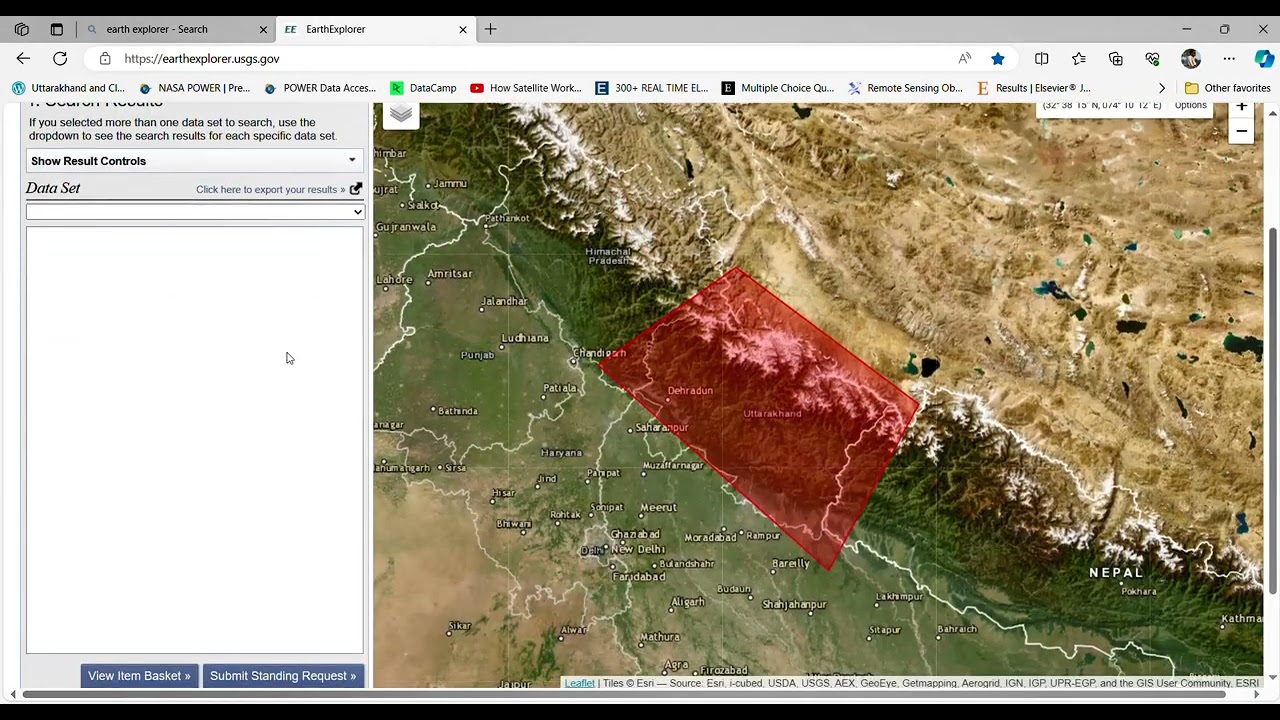The width and height of the screenshot is (1280, 720).
Task: Open the tab actions menu icon
Action: click(57, 29)
